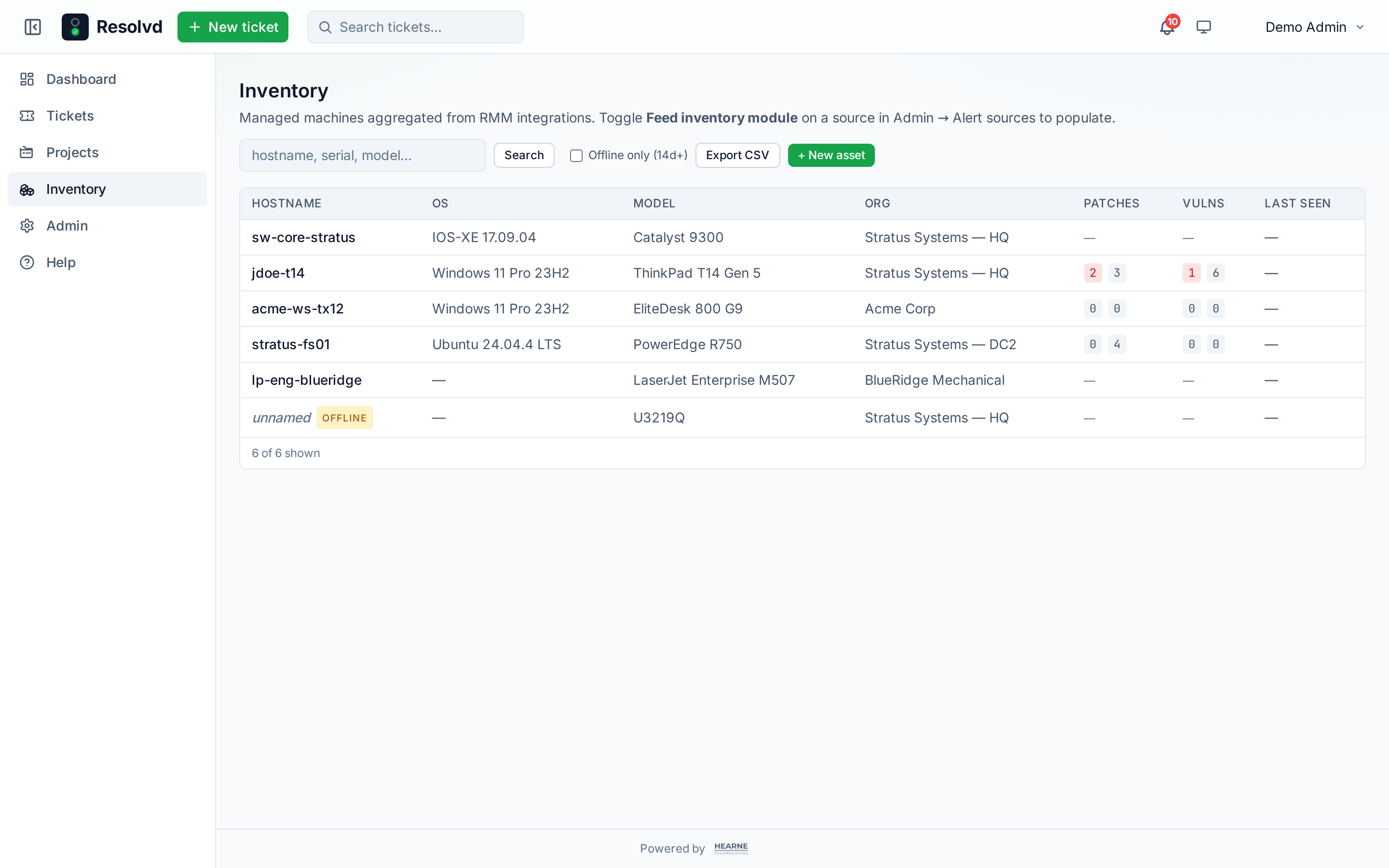Click the Hearne Technologies footer logo

[x=731, y=849]
